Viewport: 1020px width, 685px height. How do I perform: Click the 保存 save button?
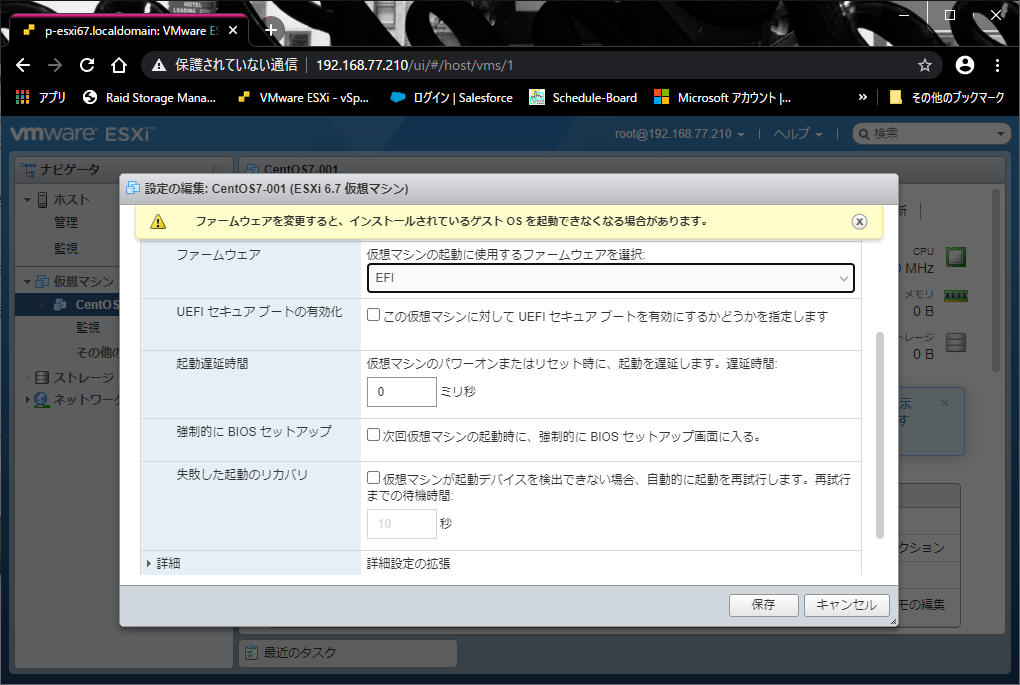(x=763, y=605)
